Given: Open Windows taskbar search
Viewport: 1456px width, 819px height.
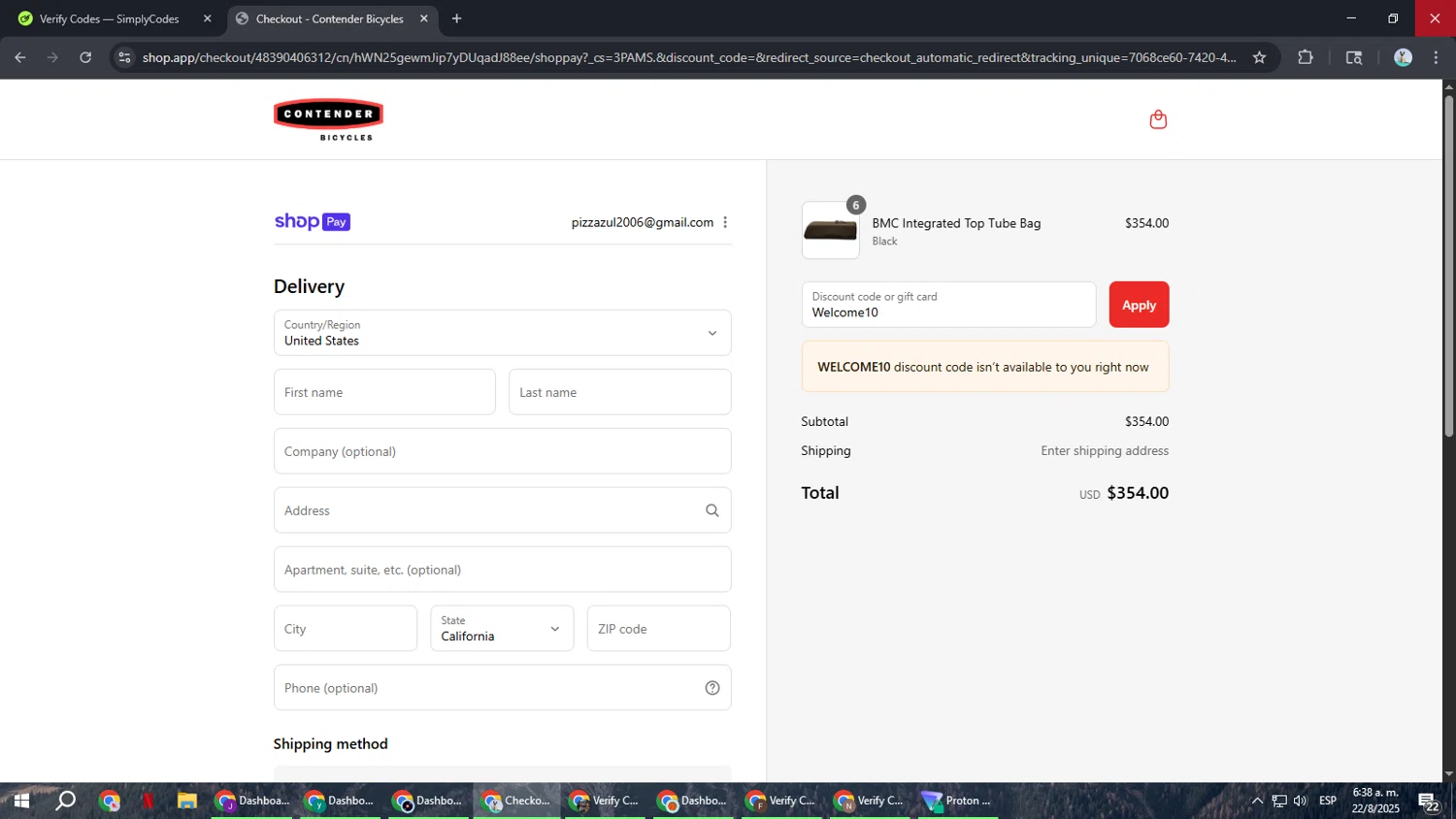Looking at the screenshot, I should pos(65,801).
